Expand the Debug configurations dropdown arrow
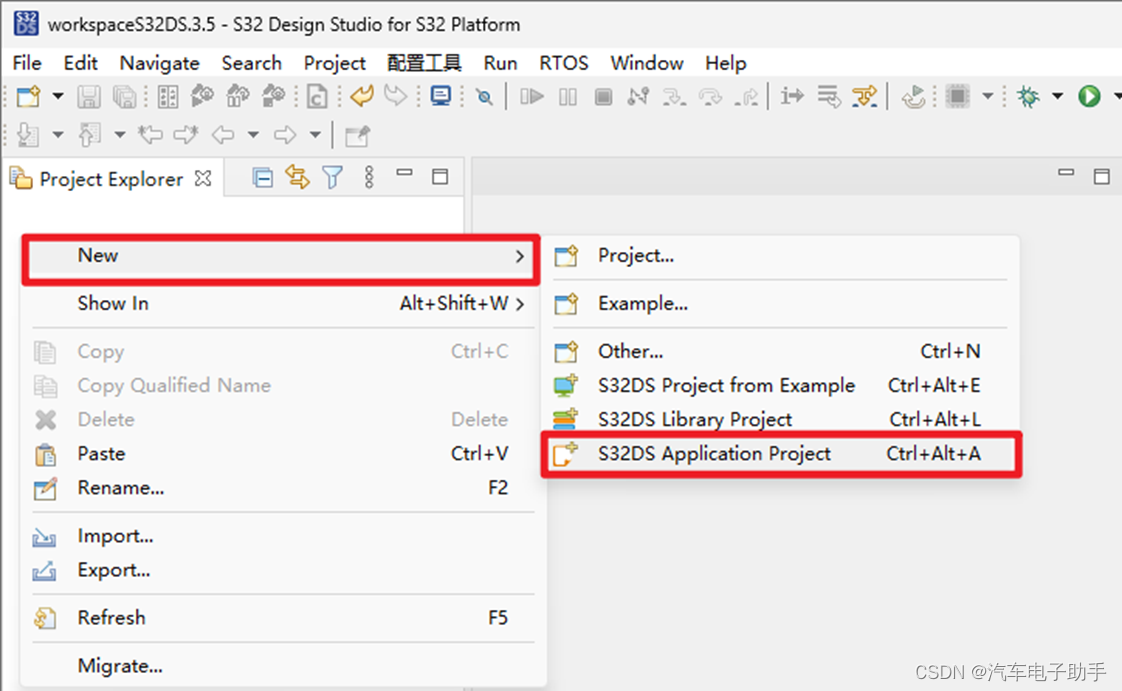This screenshot has width=1122, height=691. click(1057, 96)
